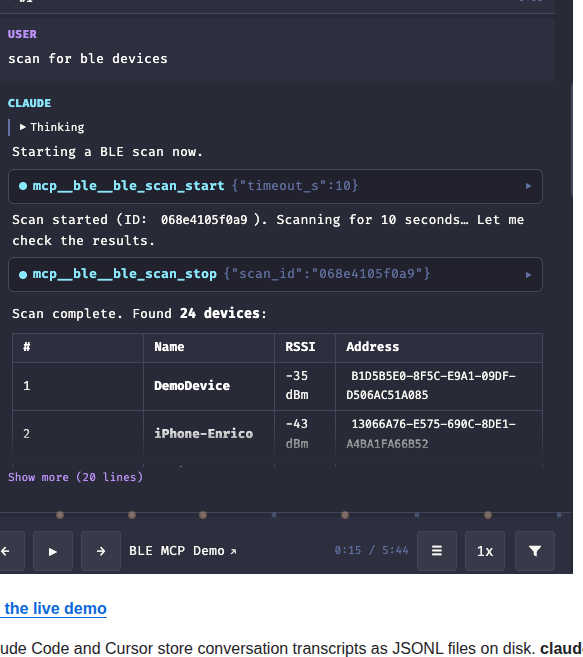The height and width of the screenshot is (657, 583).
Task: Click the USER role label
Action: pos(22,34)
